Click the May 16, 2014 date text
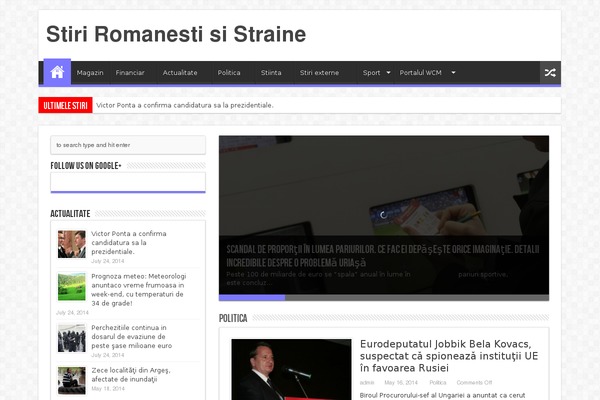 click(401, 383)
